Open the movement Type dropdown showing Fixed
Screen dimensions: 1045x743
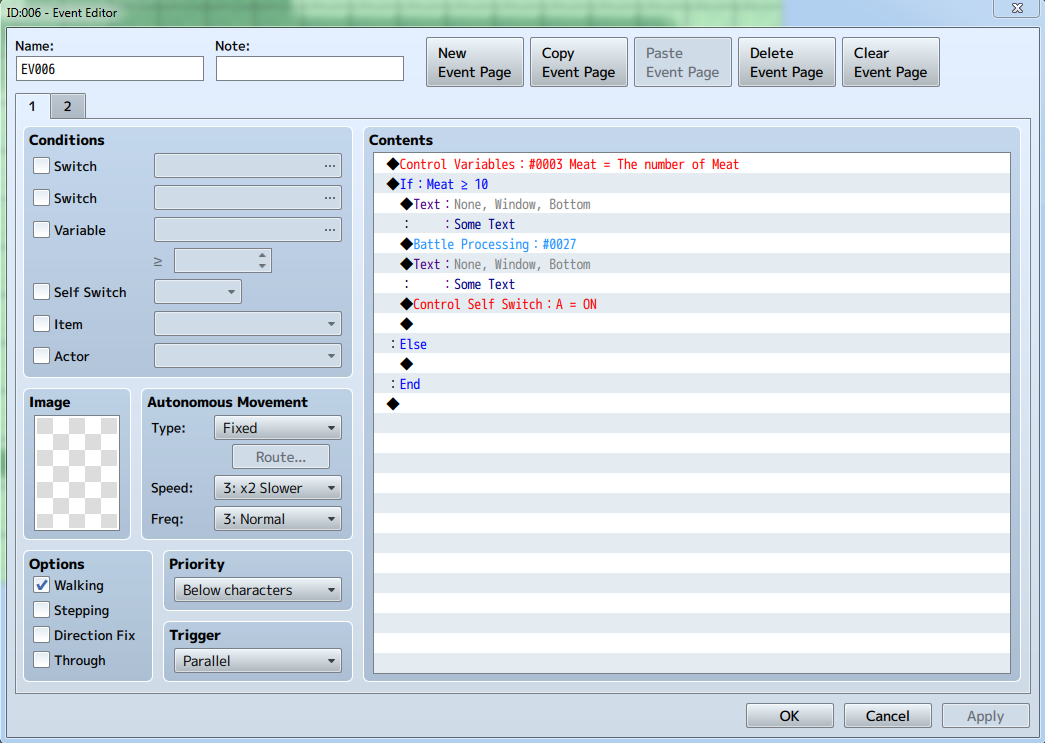(x=278, y=428)
